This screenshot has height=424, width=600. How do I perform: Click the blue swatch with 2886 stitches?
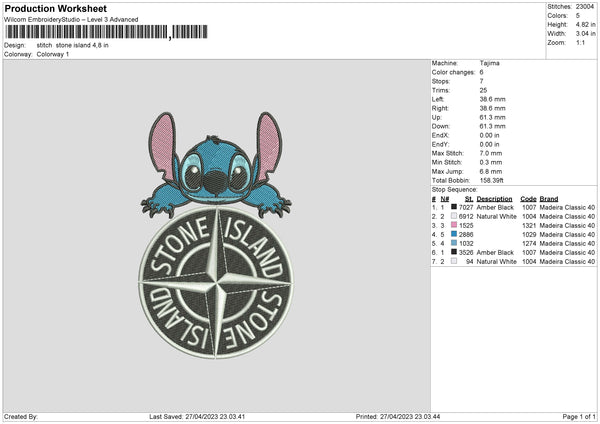454,234
